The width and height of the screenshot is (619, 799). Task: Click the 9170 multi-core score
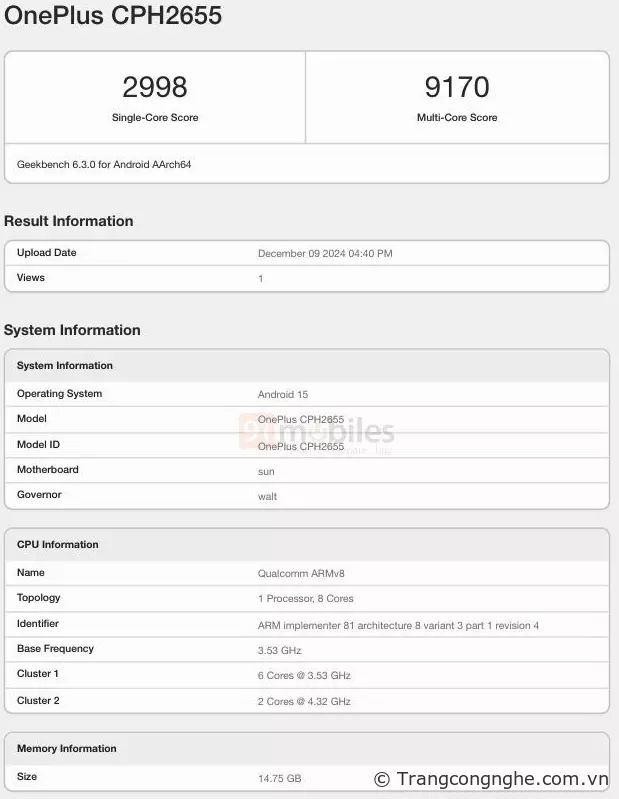[x=457, y=87]
